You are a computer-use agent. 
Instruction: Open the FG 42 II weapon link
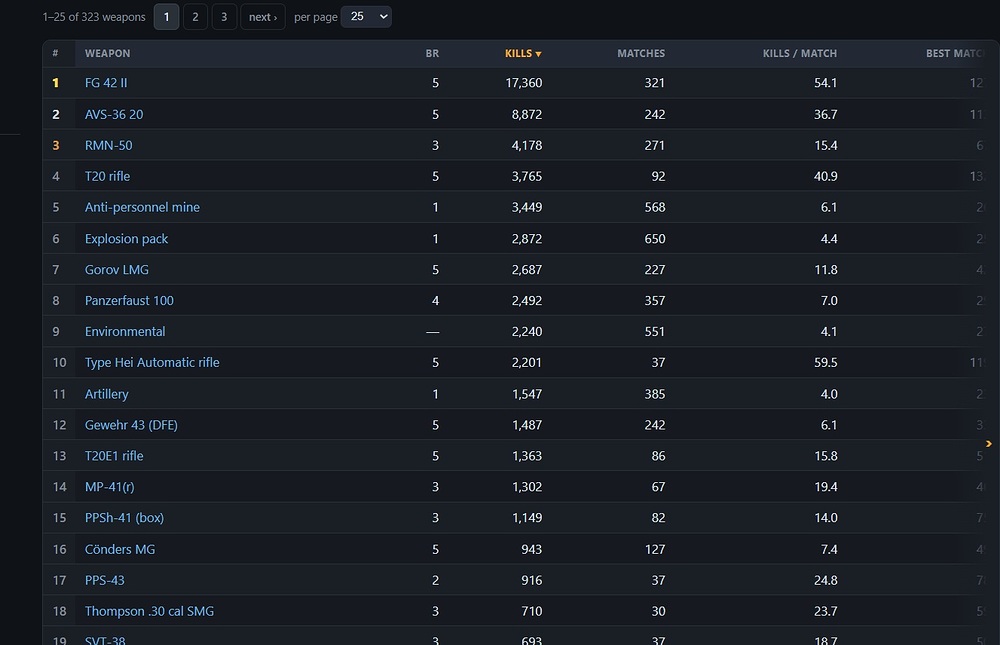pos(106,83)
